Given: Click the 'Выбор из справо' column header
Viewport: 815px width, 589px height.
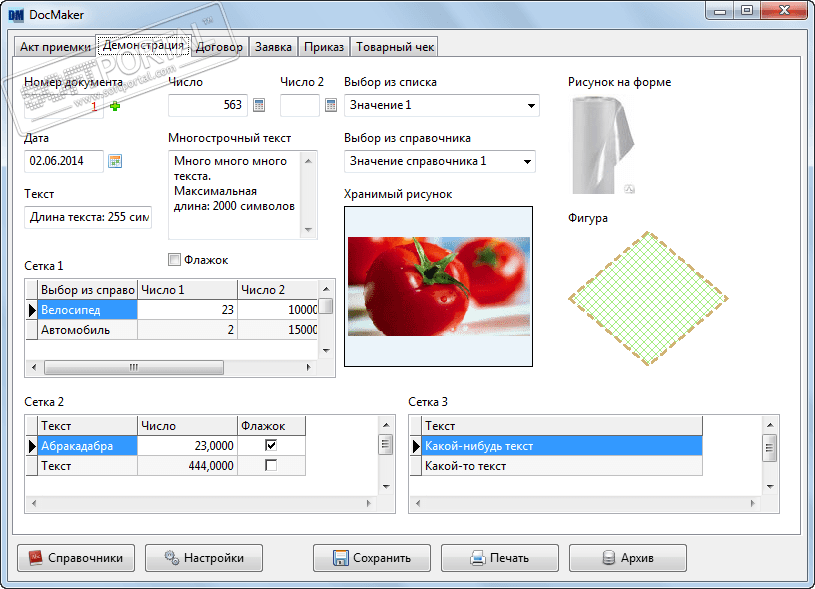Looking at the screenshot, I should pyautogui.click(x=87, y=290).
